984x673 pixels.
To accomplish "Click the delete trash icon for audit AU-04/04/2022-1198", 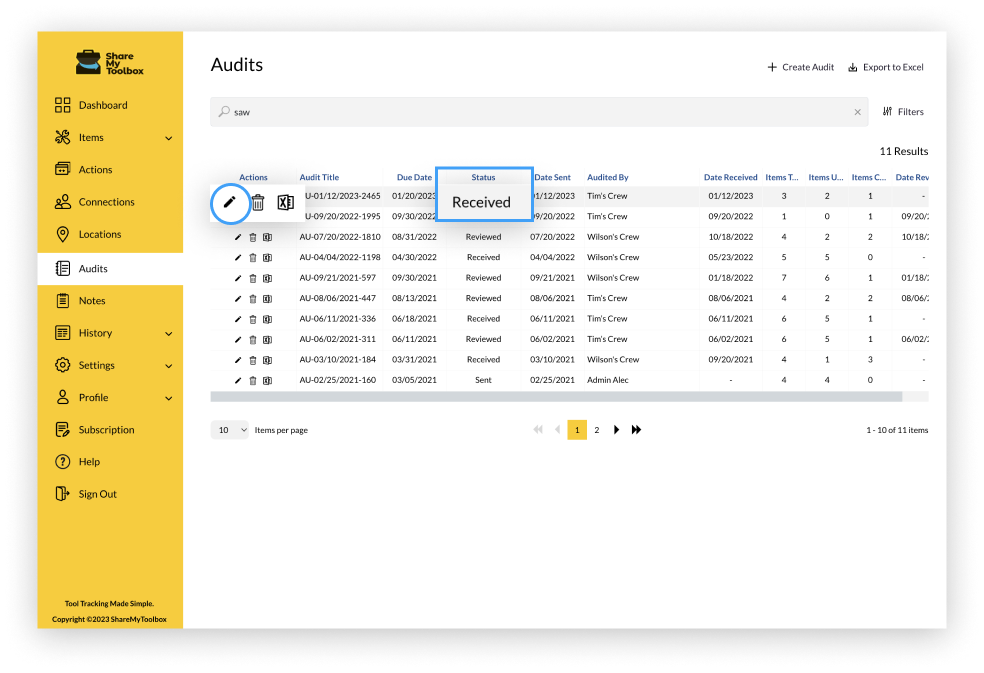I will coord(253,257).
